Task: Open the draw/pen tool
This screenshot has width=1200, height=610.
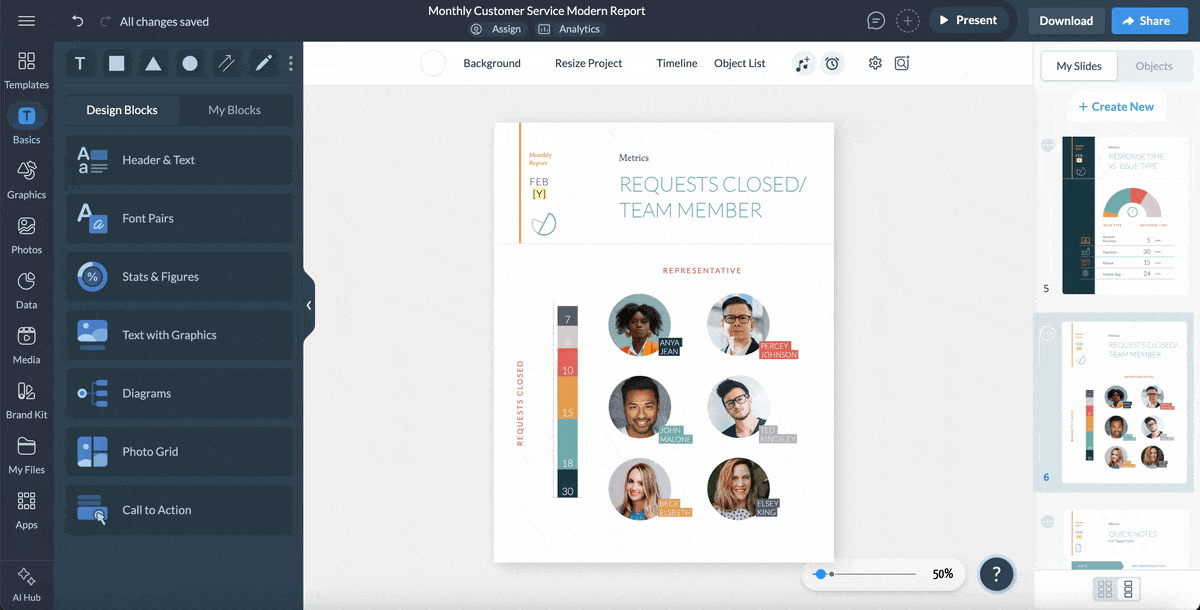Action: (x=262, y=62)
